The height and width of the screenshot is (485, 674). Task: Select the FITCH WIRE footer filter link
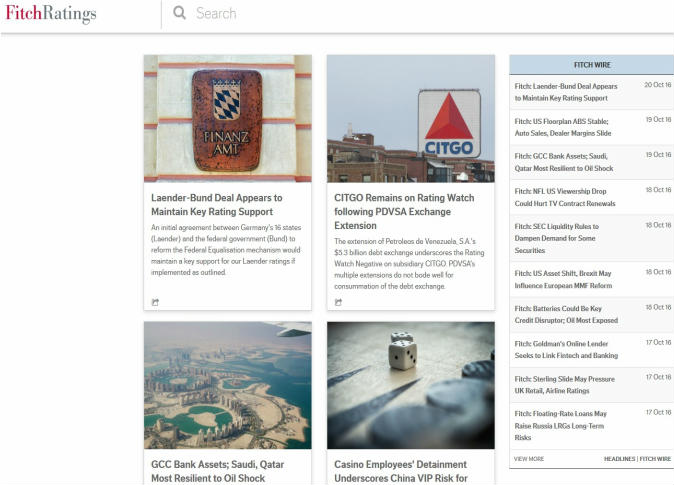(x=655, y=459)
